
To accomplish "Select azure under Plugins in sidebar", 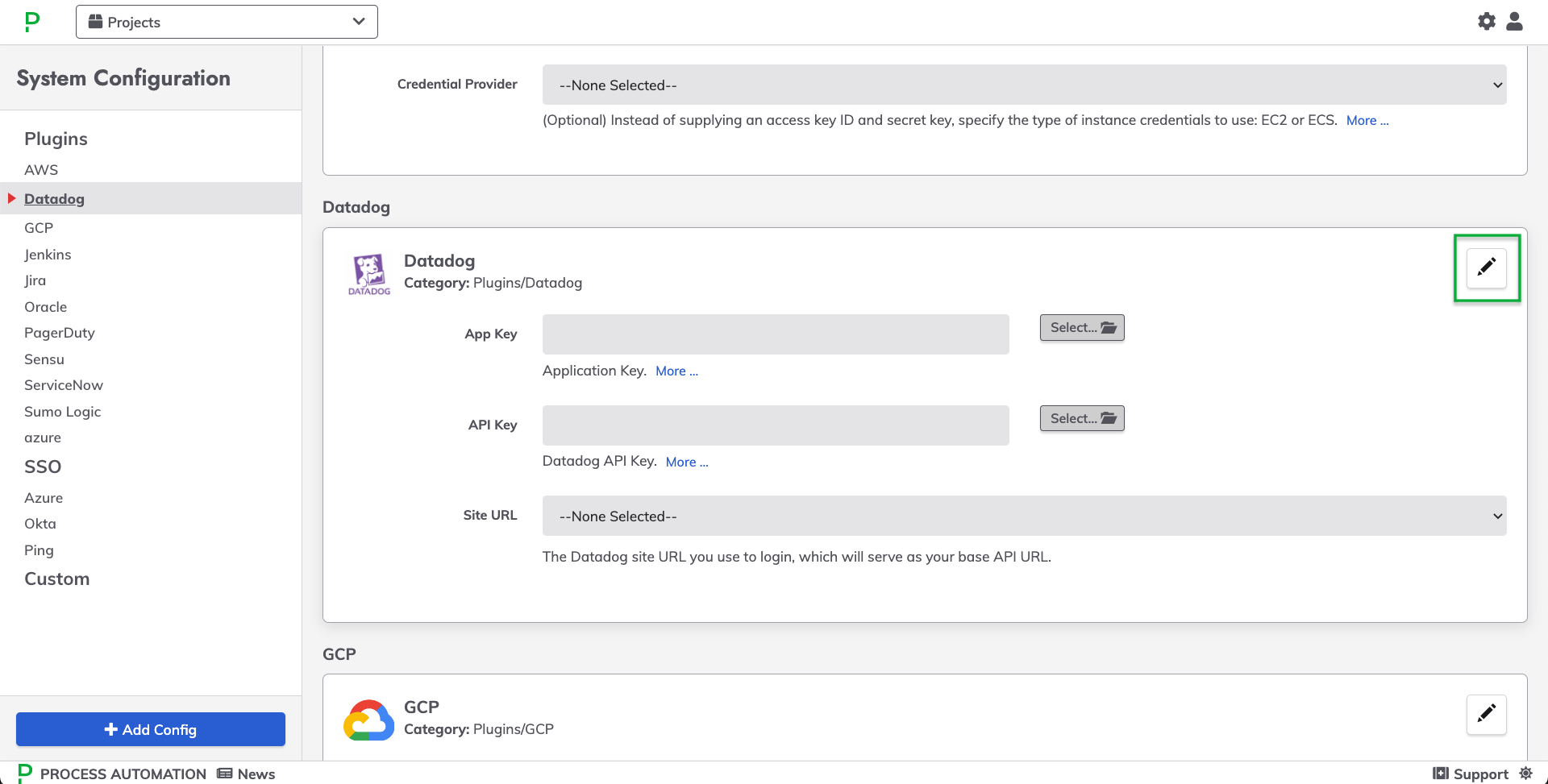I will 43,438.
